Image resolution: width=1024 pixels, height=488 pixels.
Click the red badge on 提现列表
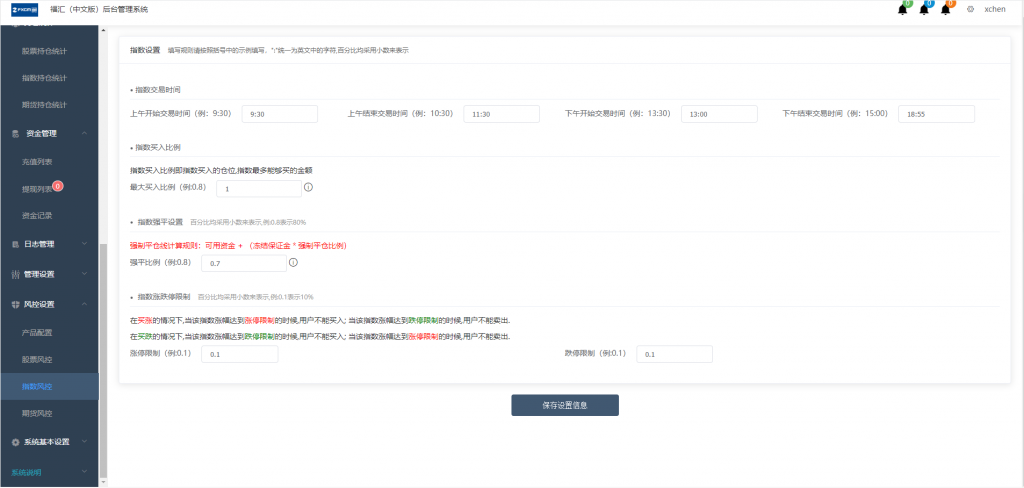[57, 186]
